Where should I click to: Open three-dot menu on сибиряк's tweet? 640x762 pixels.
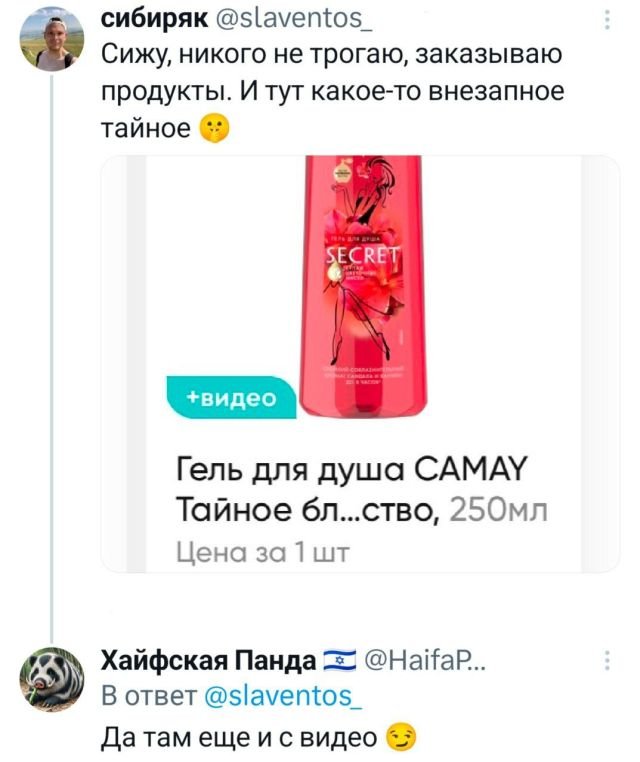(x=607, y=20)
